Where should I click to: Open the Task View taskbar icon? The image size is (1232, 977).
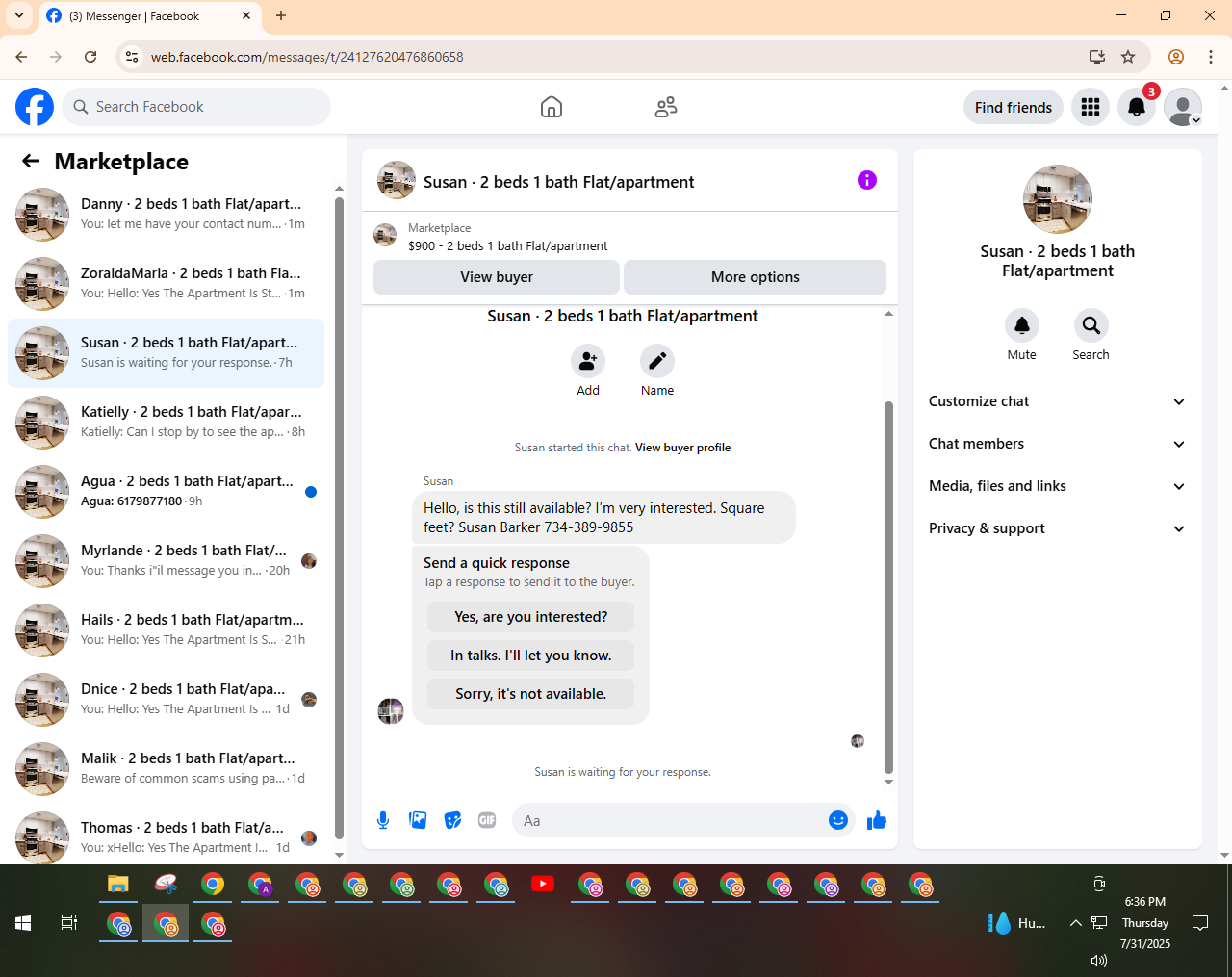point(69,923)
